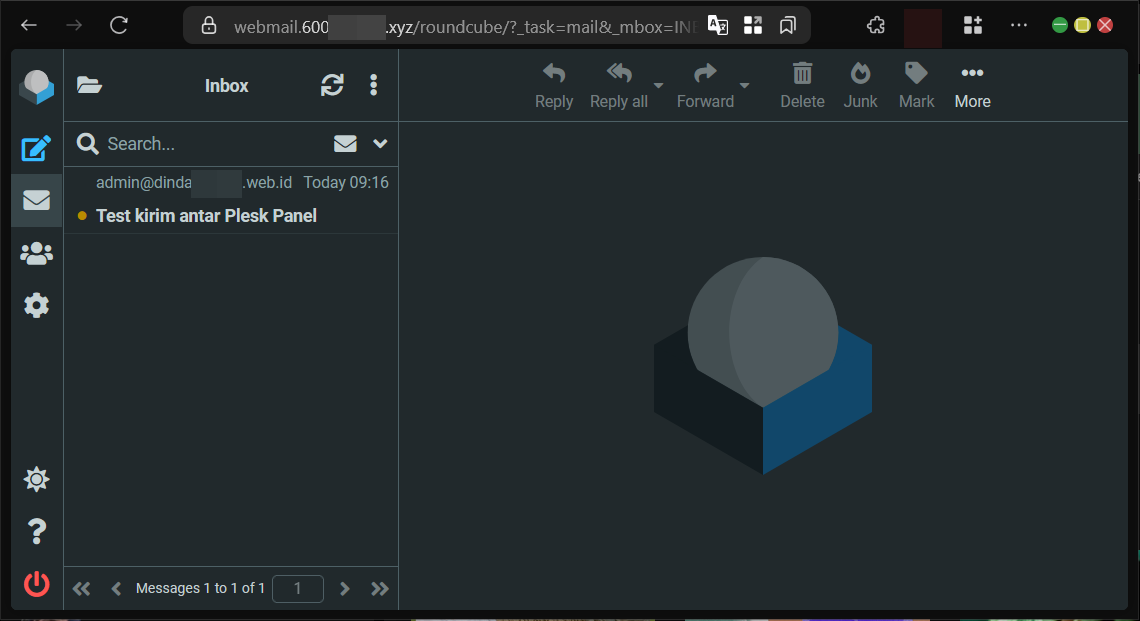
Task: Refresh the Inbox mail list
Action: (332, 86)
